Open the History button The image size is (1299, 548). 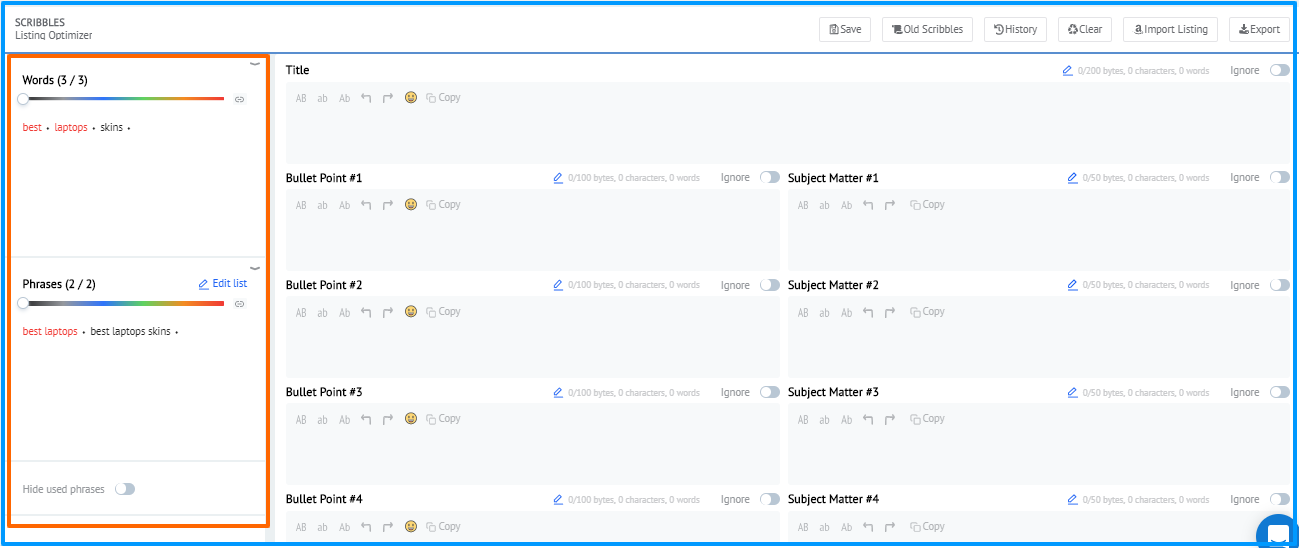tap(1015, 29)
